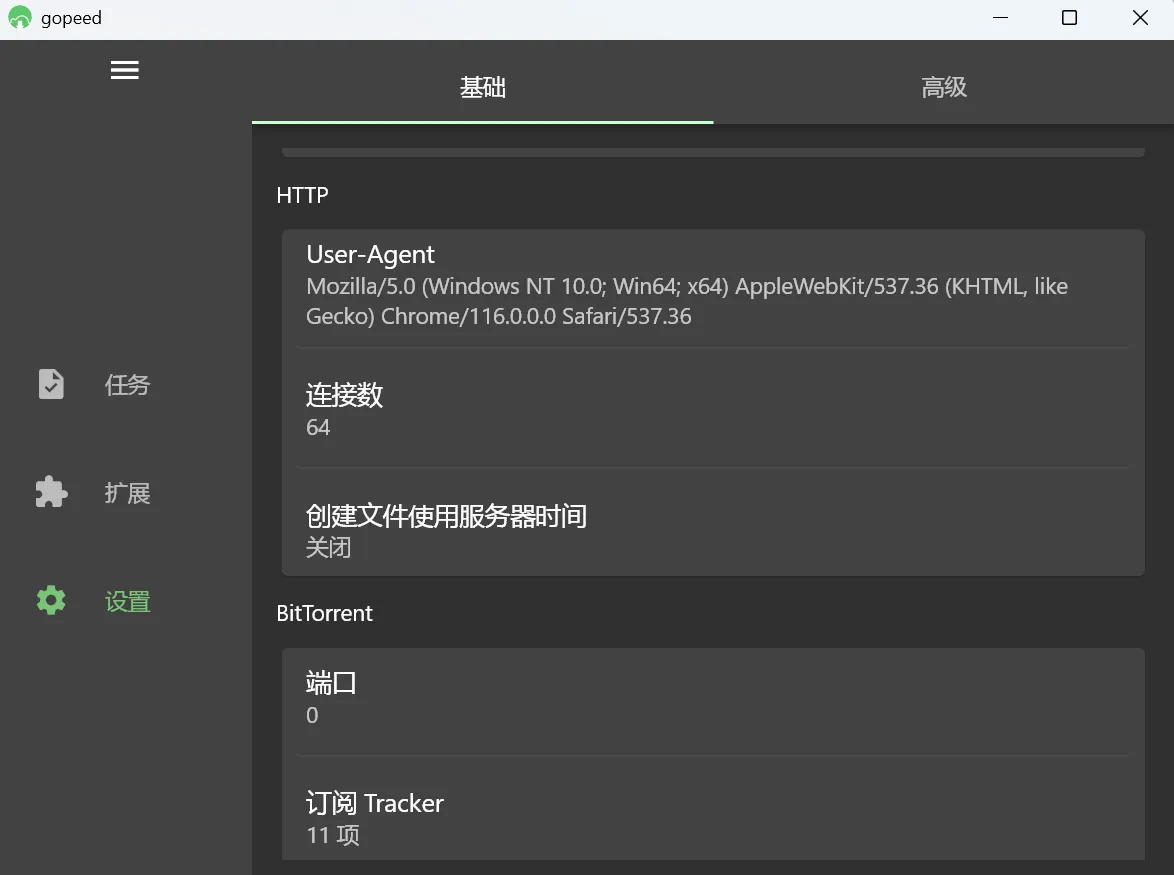Viewport: 1174px width, 875px height.
Task: Click the gopeed logo in title bar
Action: (x=19, y=17)
